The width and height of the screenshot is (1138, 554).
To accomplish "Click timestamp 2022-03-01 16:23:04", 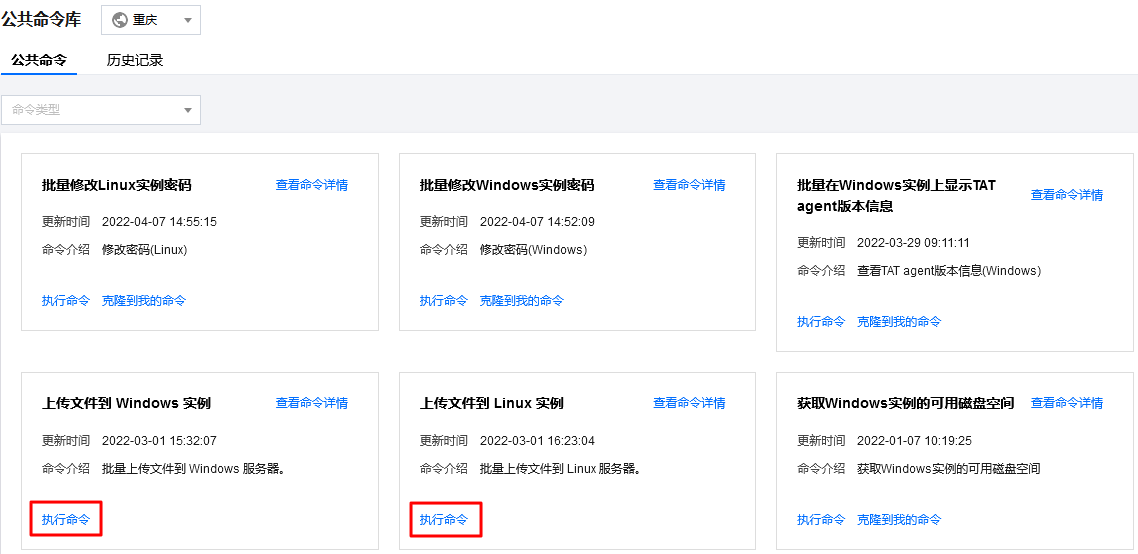I will (537, 441).
